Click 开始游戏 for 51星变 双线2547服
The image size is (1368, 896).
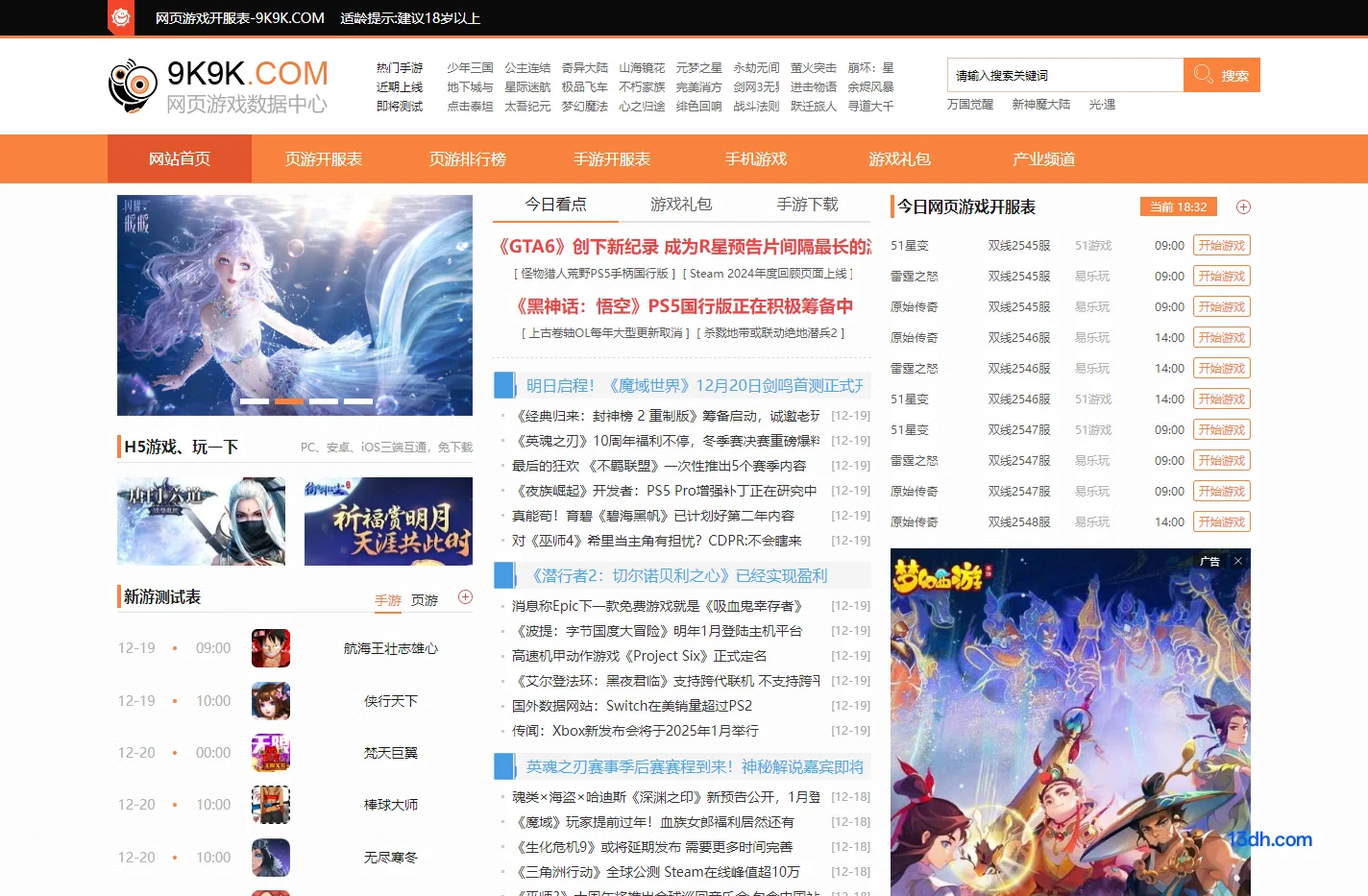coord(1221,429)
